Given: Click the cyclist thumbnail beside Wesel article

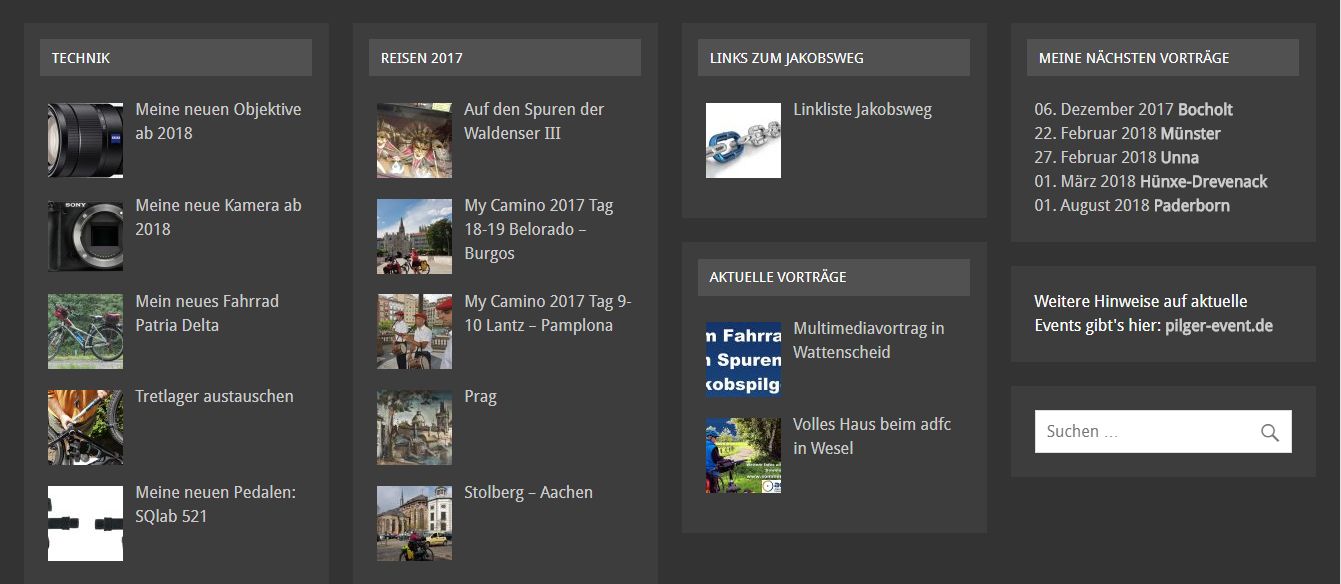Looking at the screenshot, I should [x=743, y=455].
